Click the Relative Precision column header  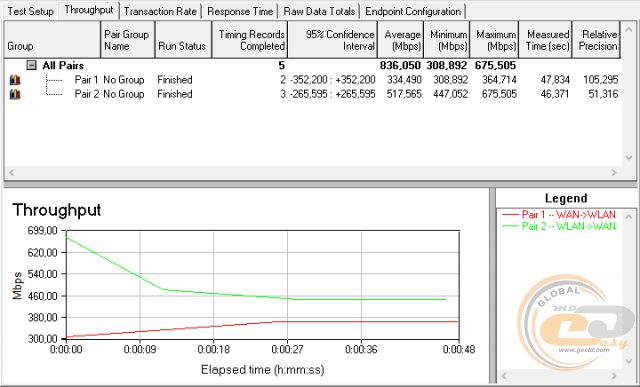(596, 40)
